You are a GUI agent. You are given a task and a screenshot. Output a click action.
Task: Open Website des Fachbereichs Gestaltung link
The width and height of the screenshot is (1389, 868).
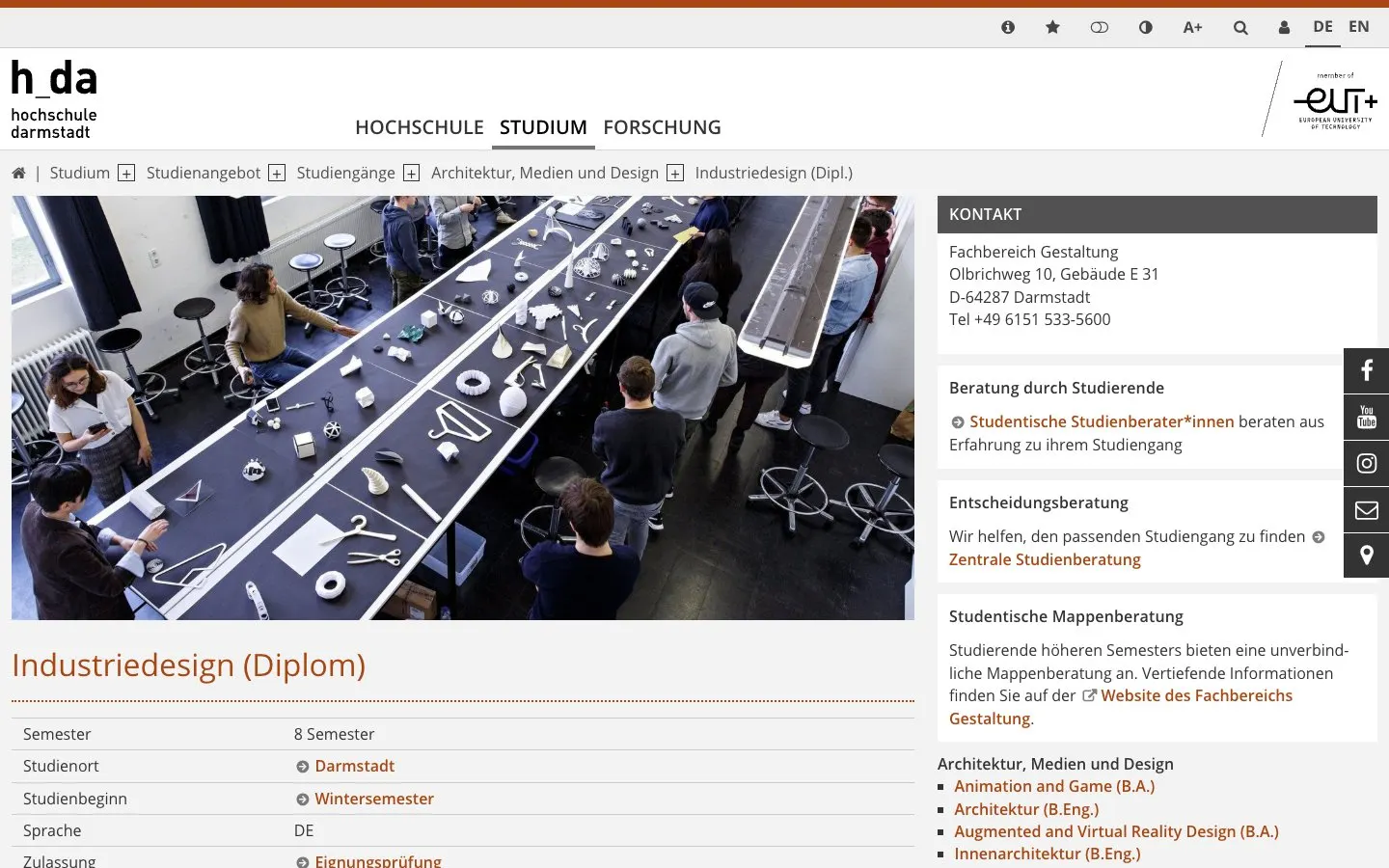pos(1121,707)
